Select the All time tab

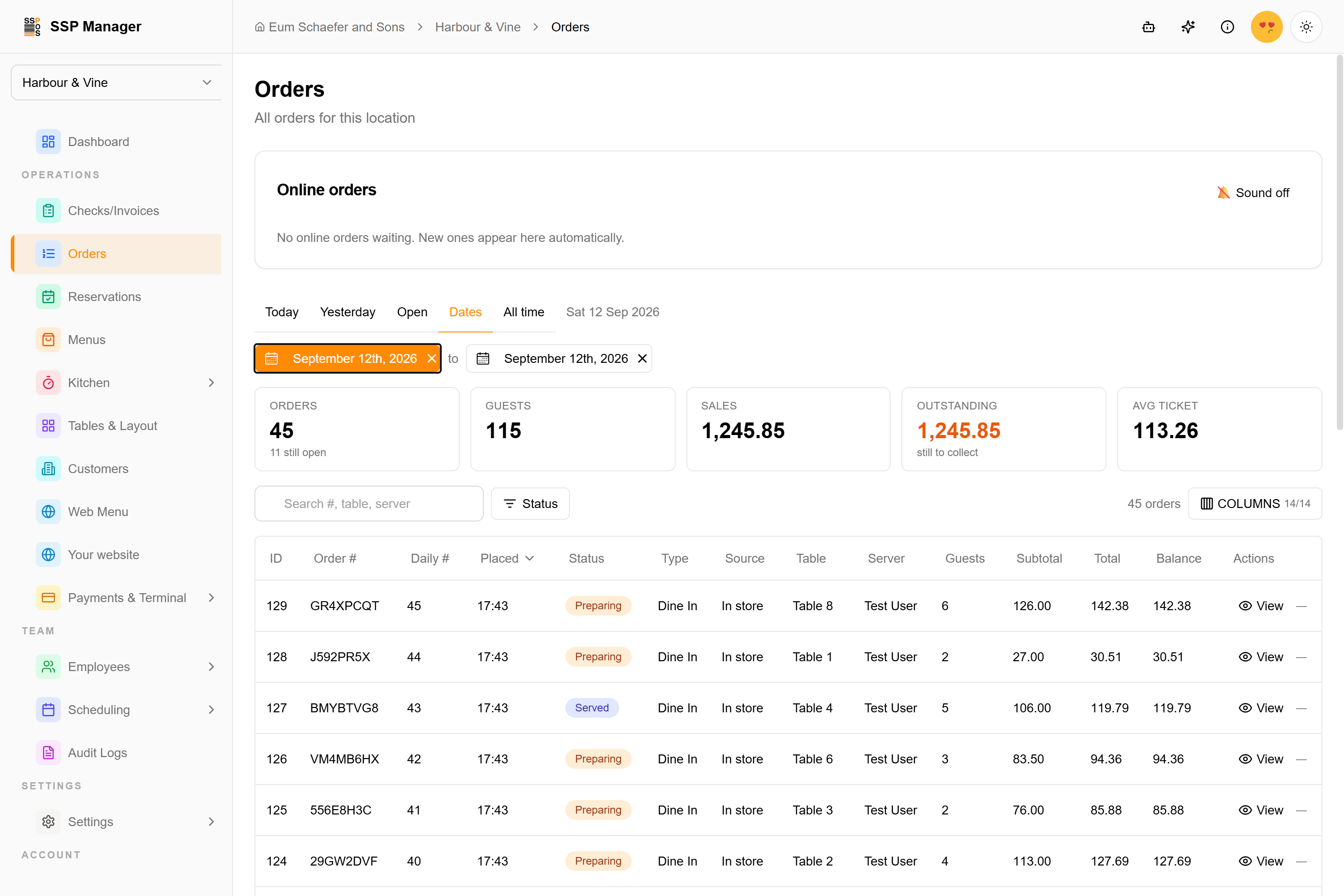(523, 312)
